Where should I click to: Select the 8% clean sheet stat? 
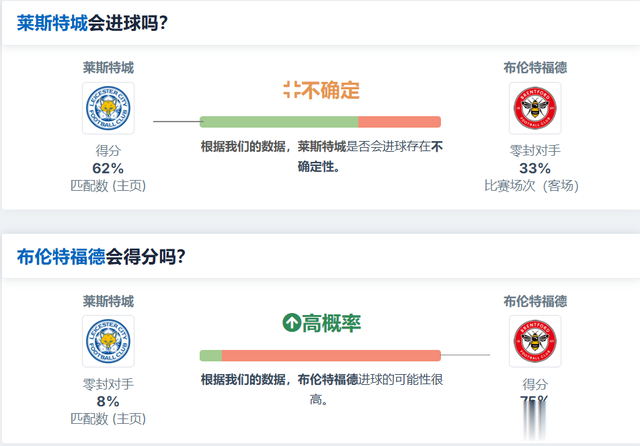[x=108, y=402]
